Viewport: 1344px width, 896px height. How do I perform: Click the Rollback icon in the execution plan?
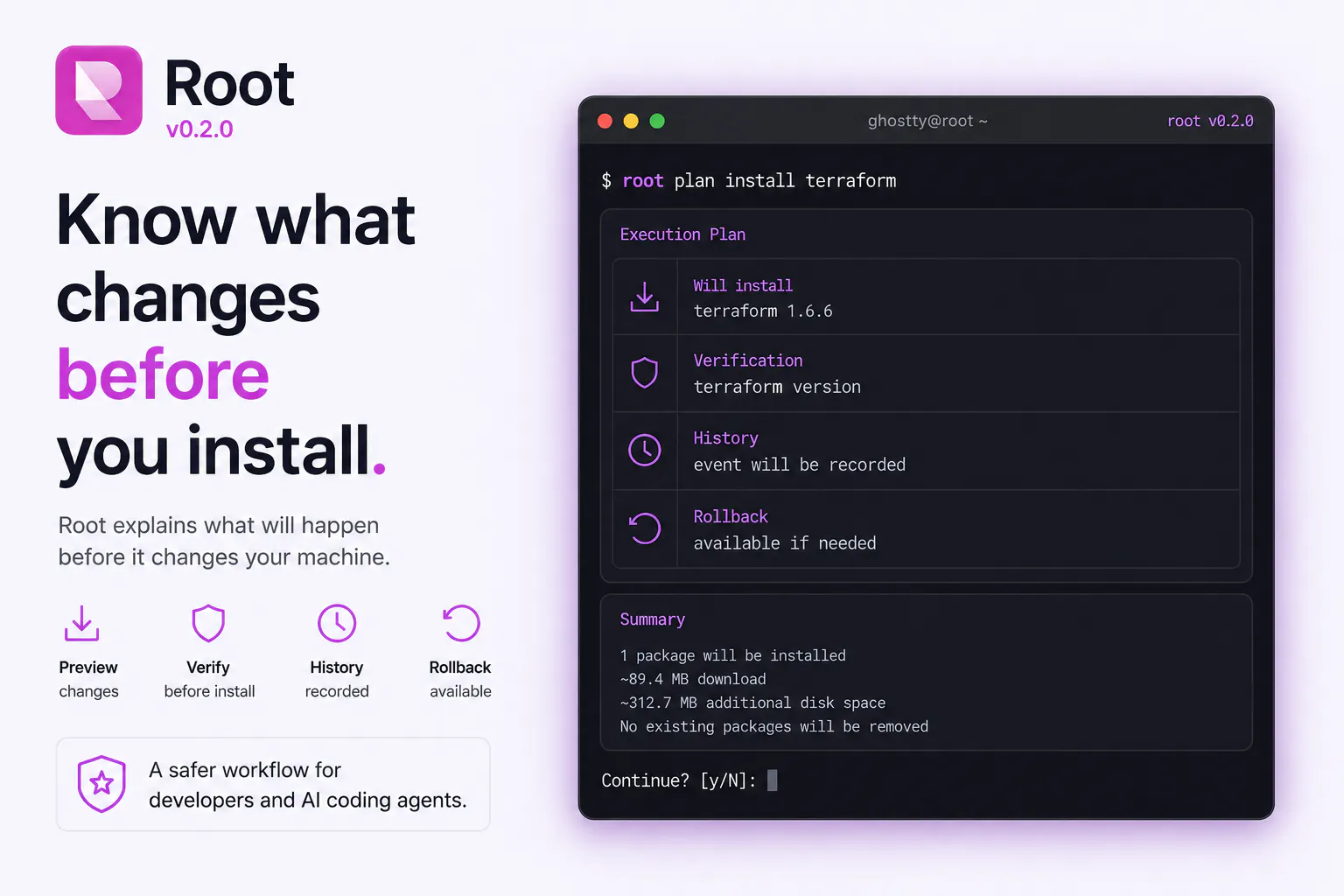coord(645,528)
